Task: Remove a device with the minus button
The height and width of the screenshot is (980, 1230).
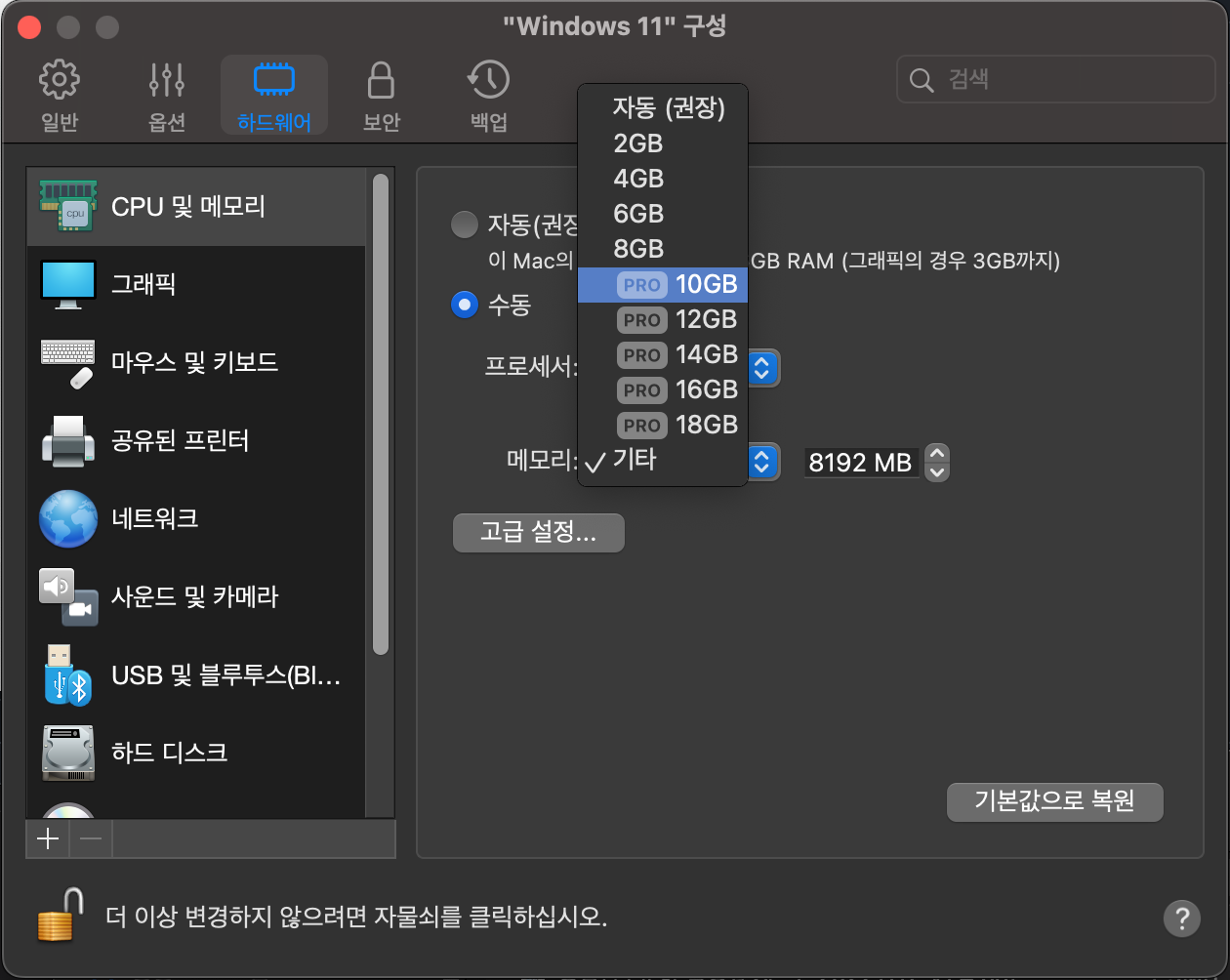Action: (x=91, y=838)
